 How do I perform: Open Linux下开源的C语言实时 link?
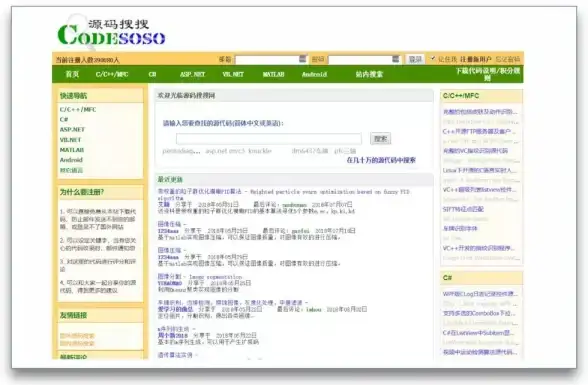click(480, 170)
